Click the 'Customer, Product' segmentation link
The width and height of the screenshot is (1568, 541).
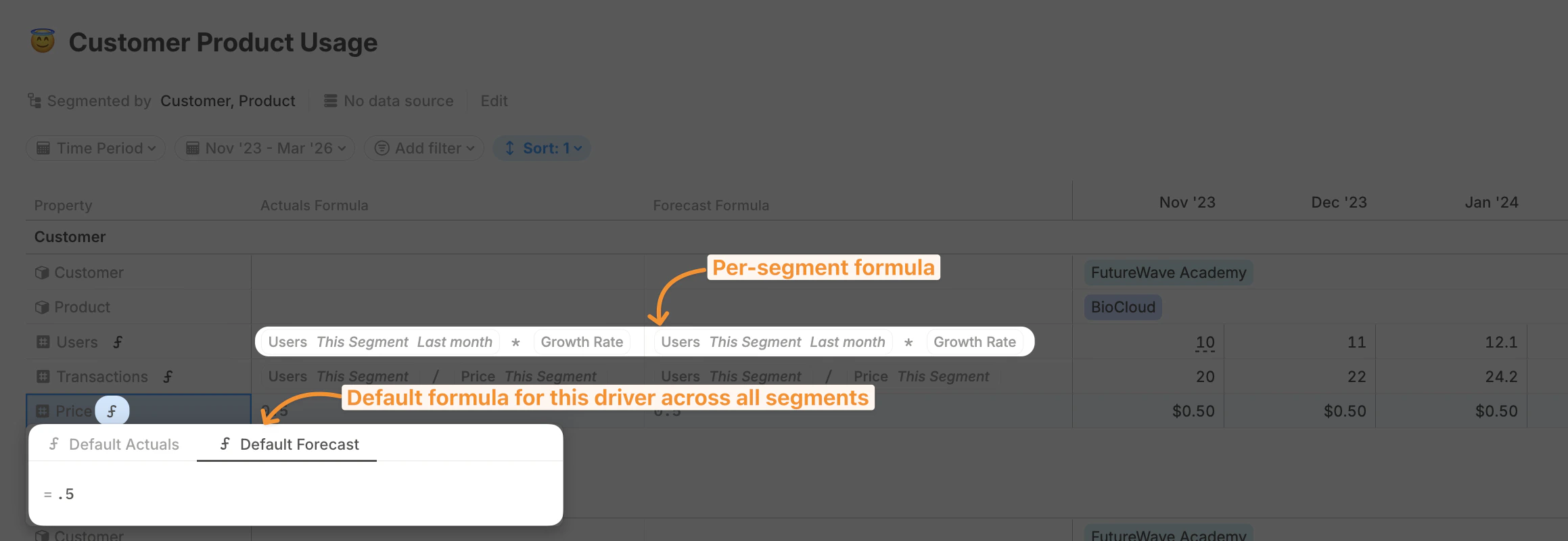coord(227,100)
